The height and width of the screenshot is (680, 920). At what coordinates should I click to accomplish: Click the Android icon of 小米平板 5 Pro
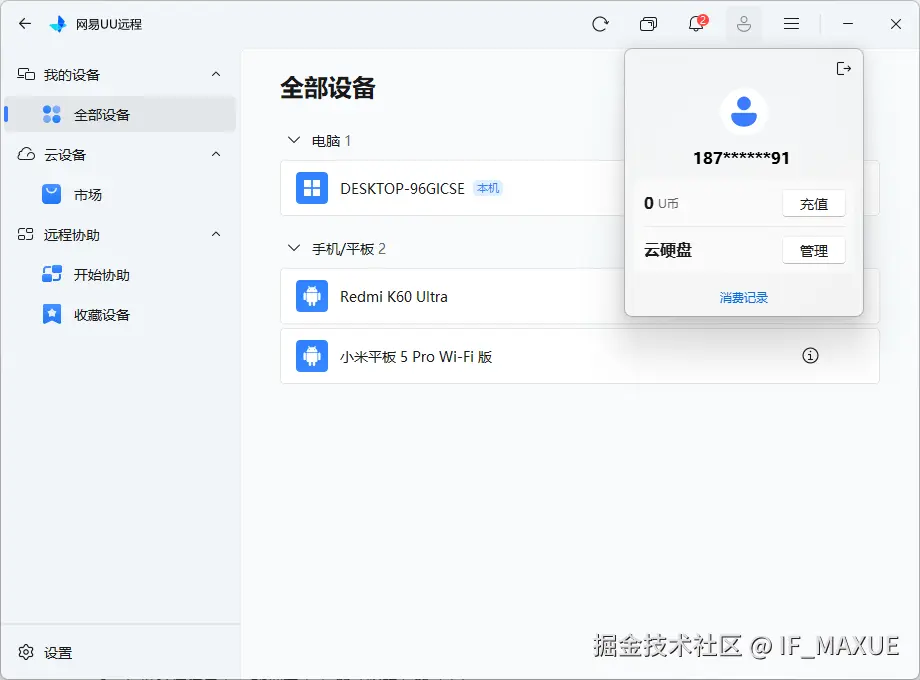click(x=312, y=356)
